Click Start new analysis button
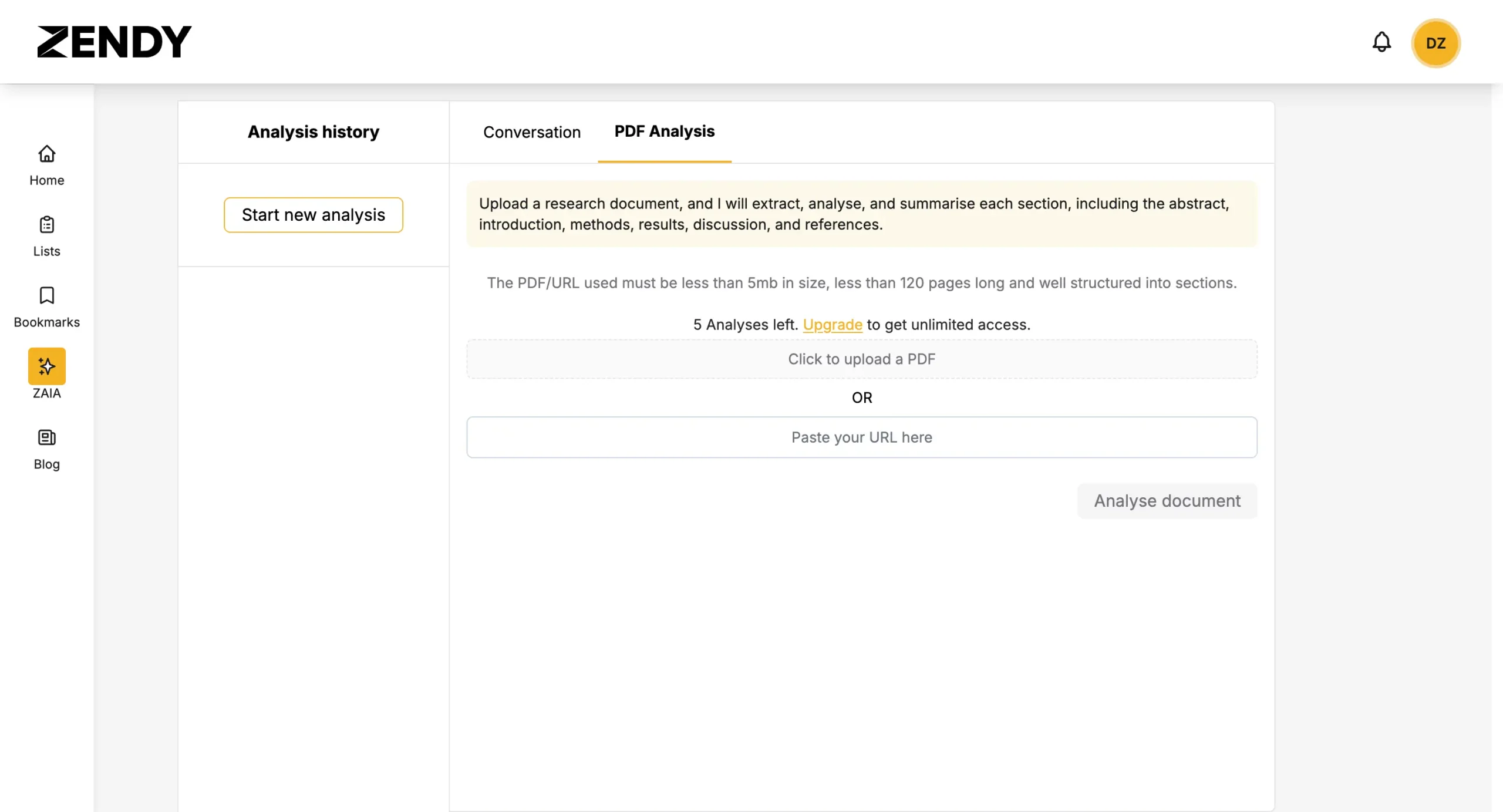The image size is (1503, 812). pos(314,215)
